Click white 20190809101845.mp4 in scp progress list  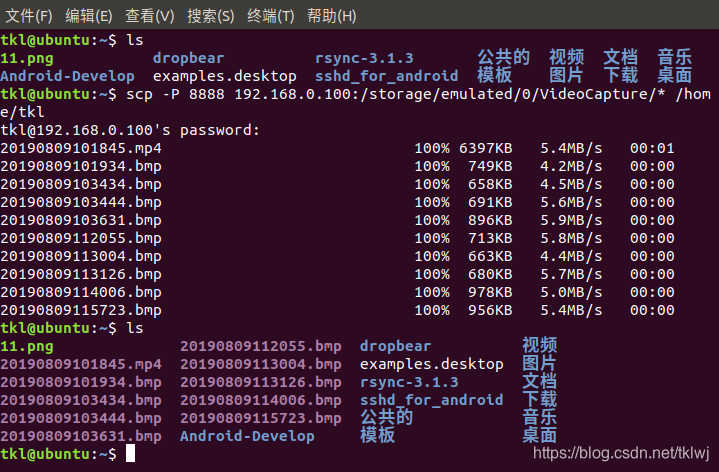click(81, 148)
